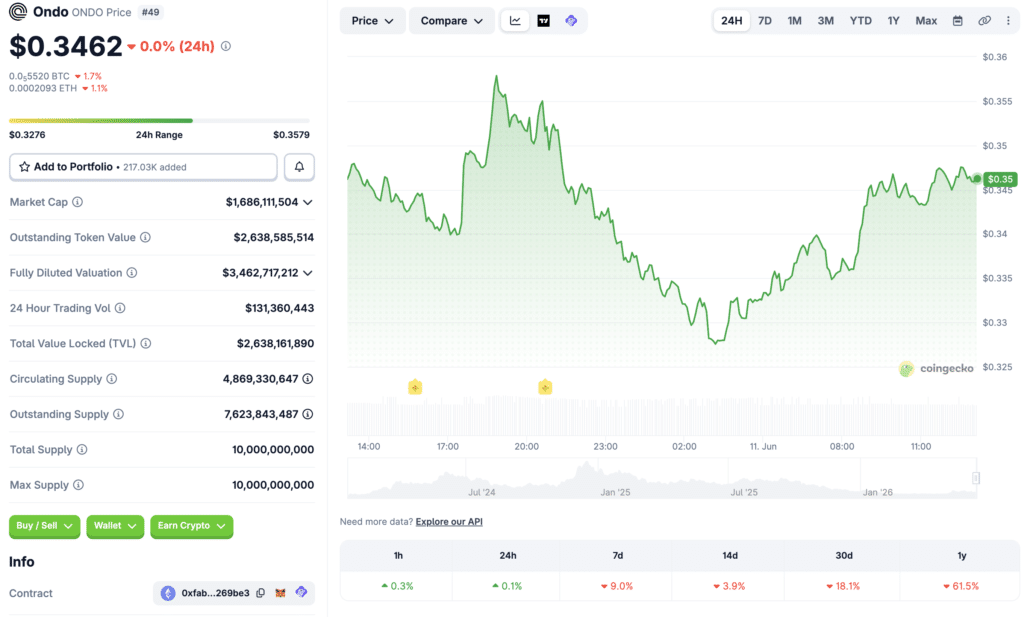Click Add to Portfolio button

(143, 167)
